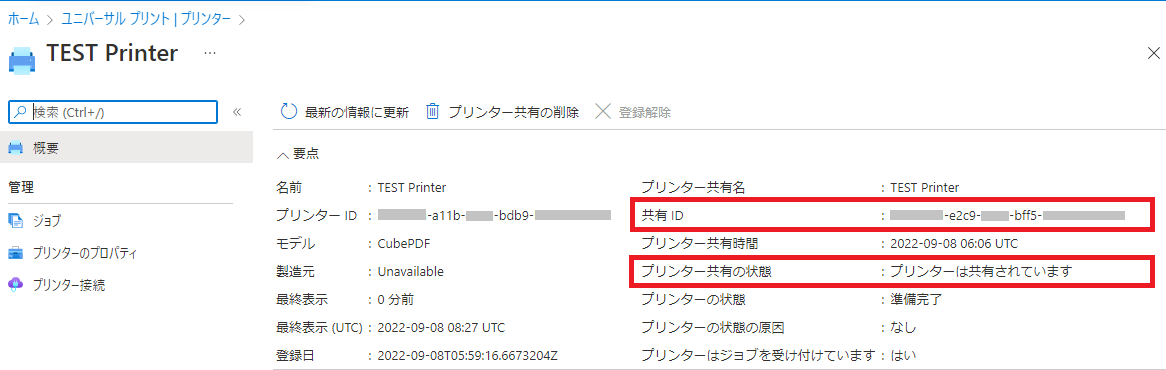1166x370 pixels.
Task: Select the はい accepting-jobs value
Action: click(x=903, y=356)
